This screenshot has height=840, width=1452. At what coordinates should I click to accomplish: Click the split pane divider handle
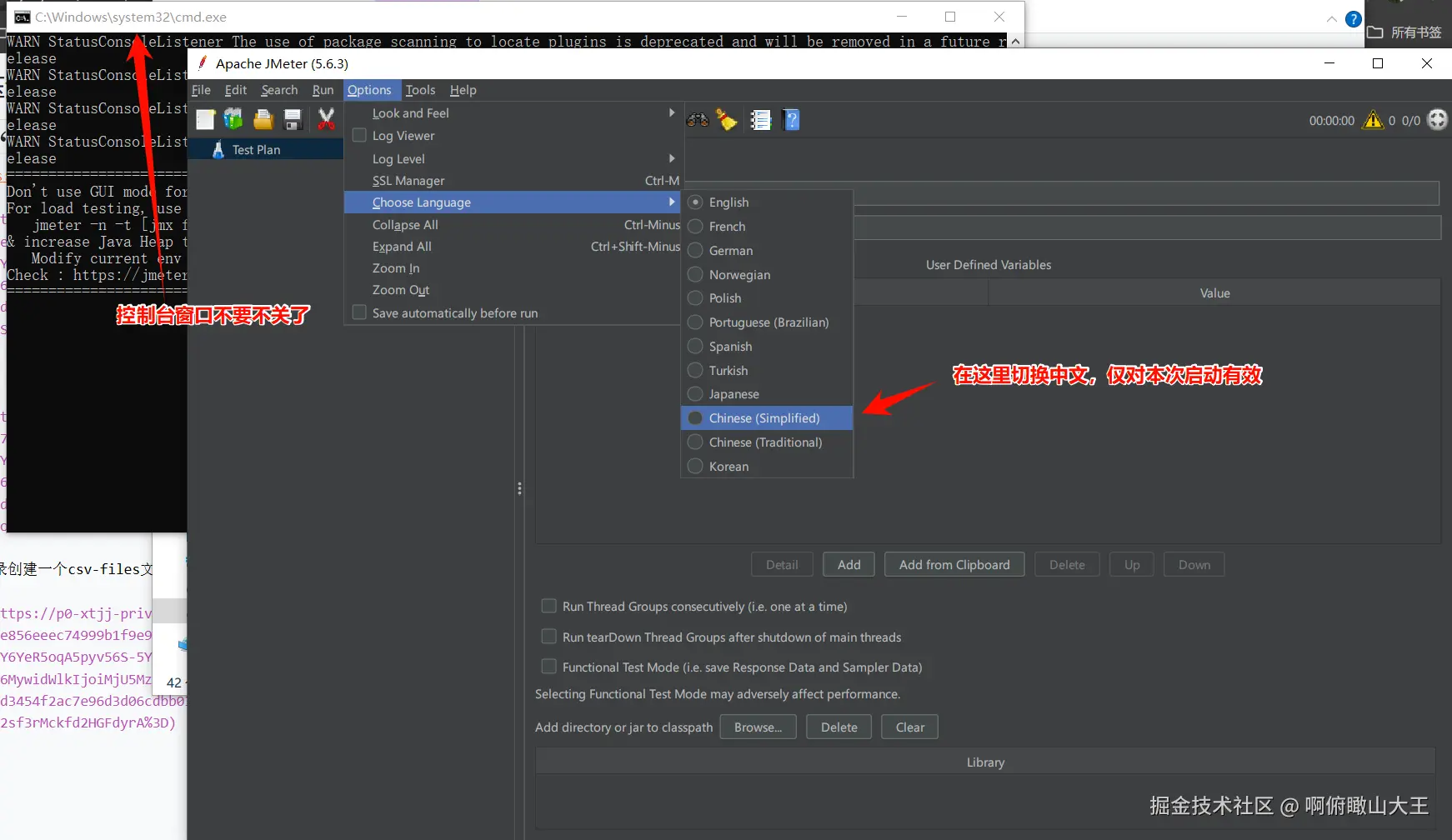tap(519, 489)
